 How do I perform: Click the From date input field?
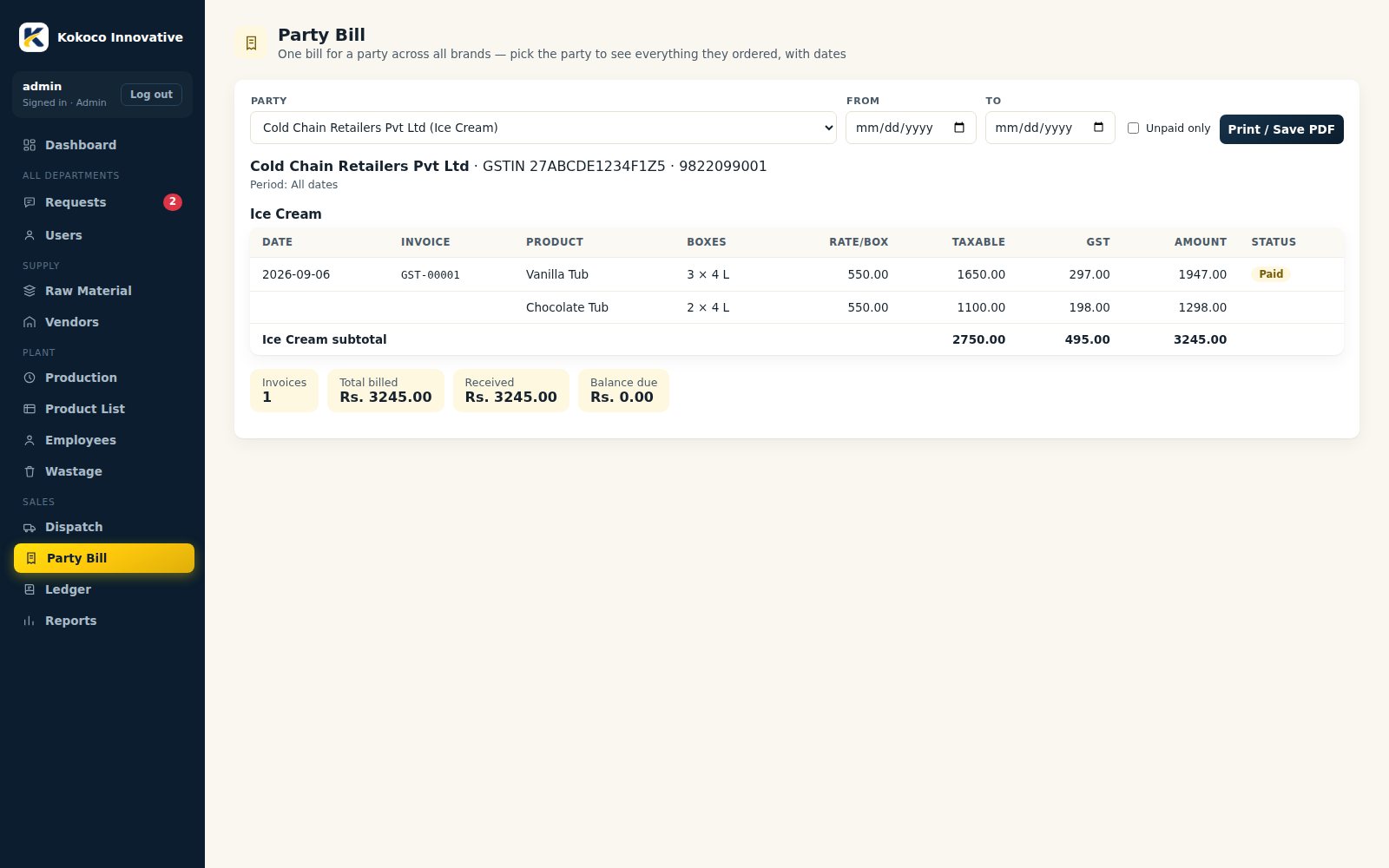tap(911, 128)
